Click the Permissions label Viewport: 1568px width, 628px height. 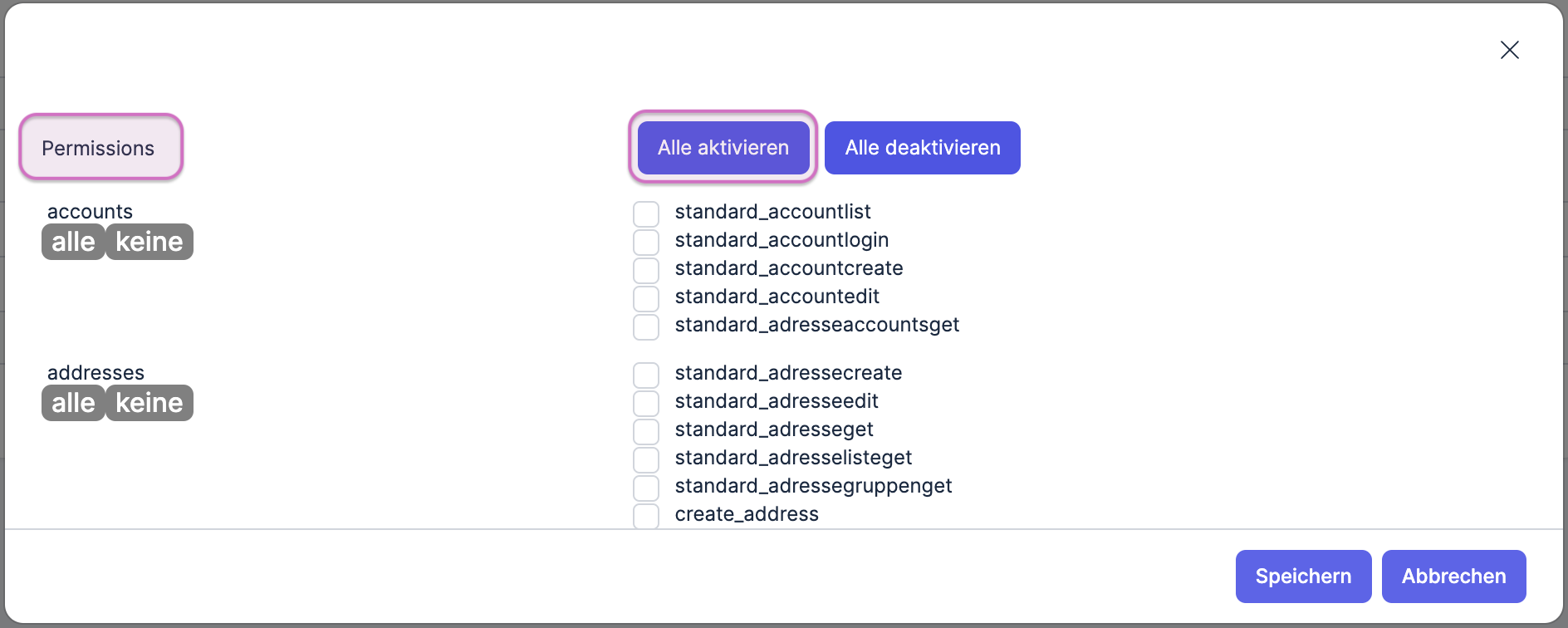pos(99,148)
